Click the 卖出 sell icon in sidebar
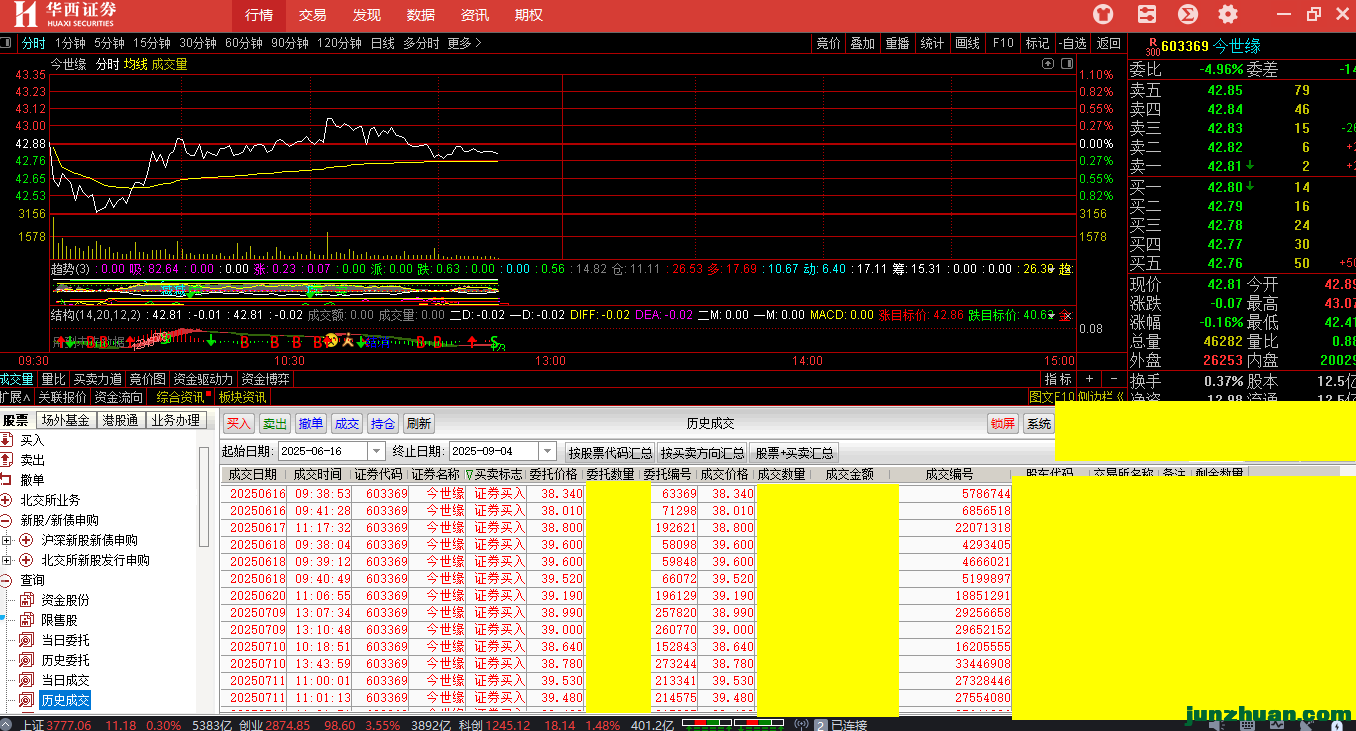Viewport: 1356px width, 731px height. tap(8, 460)
